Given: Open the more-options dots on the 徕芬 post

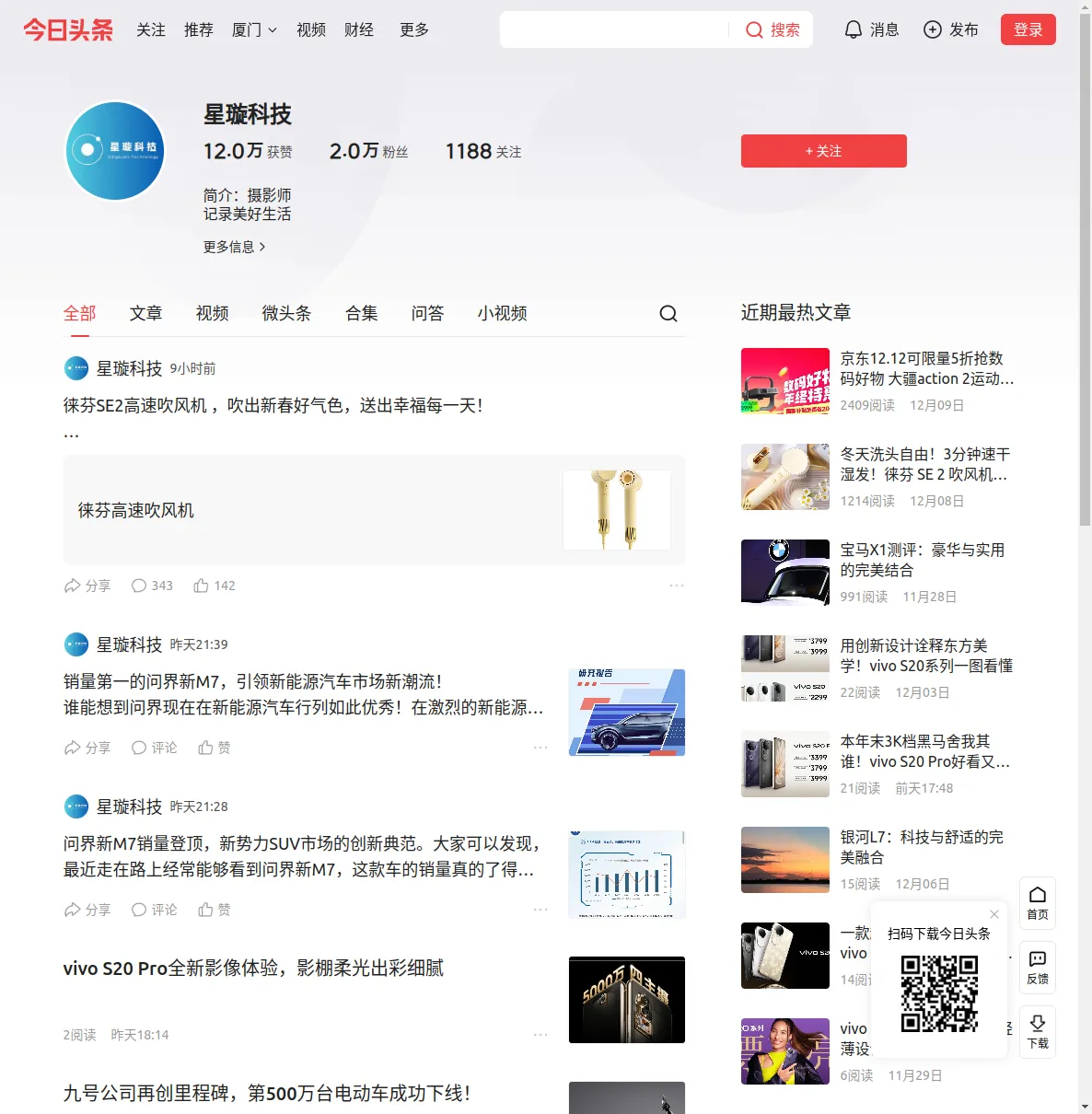Looking at the screenshot, I should 677,586.
